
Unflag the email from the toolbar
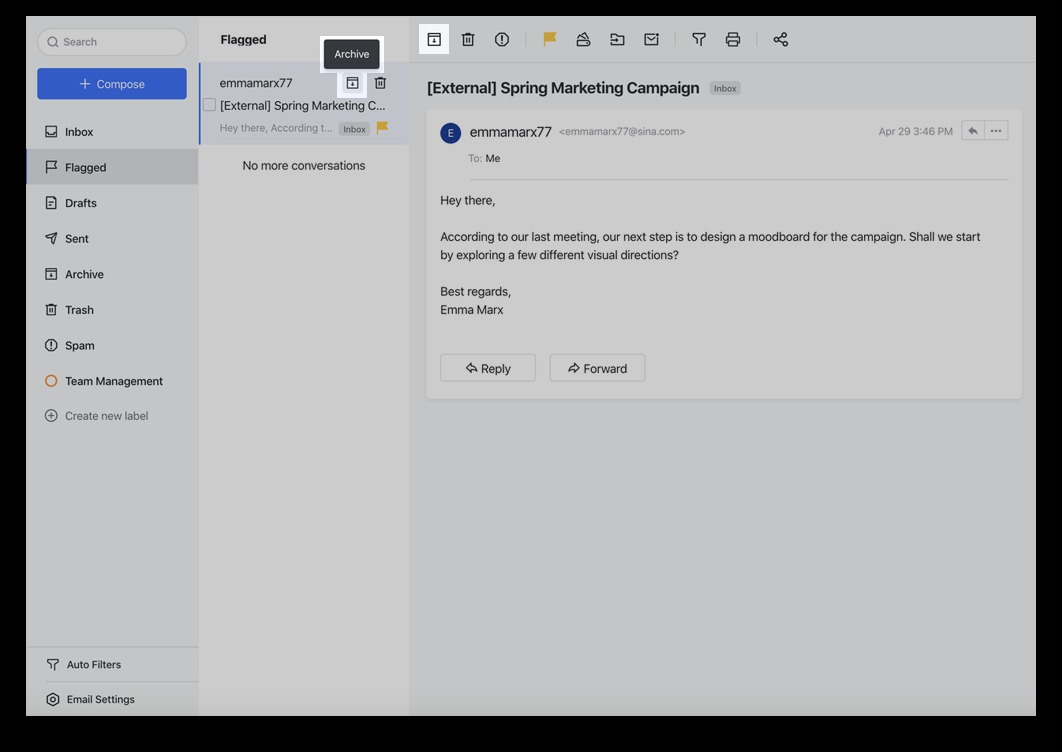pos(549,39)
